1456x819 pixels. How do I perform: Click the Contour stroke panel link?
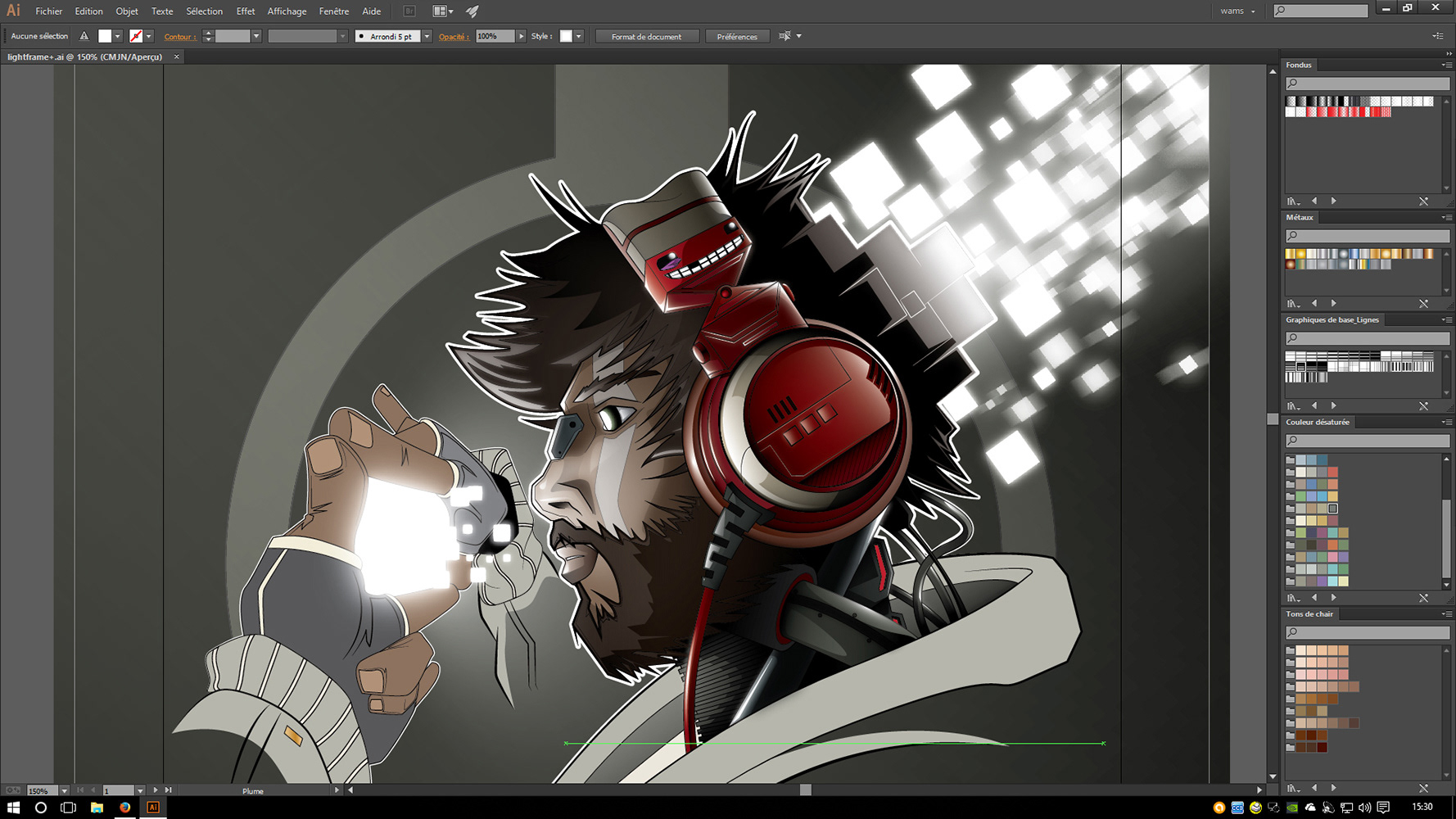click(179, 36)
